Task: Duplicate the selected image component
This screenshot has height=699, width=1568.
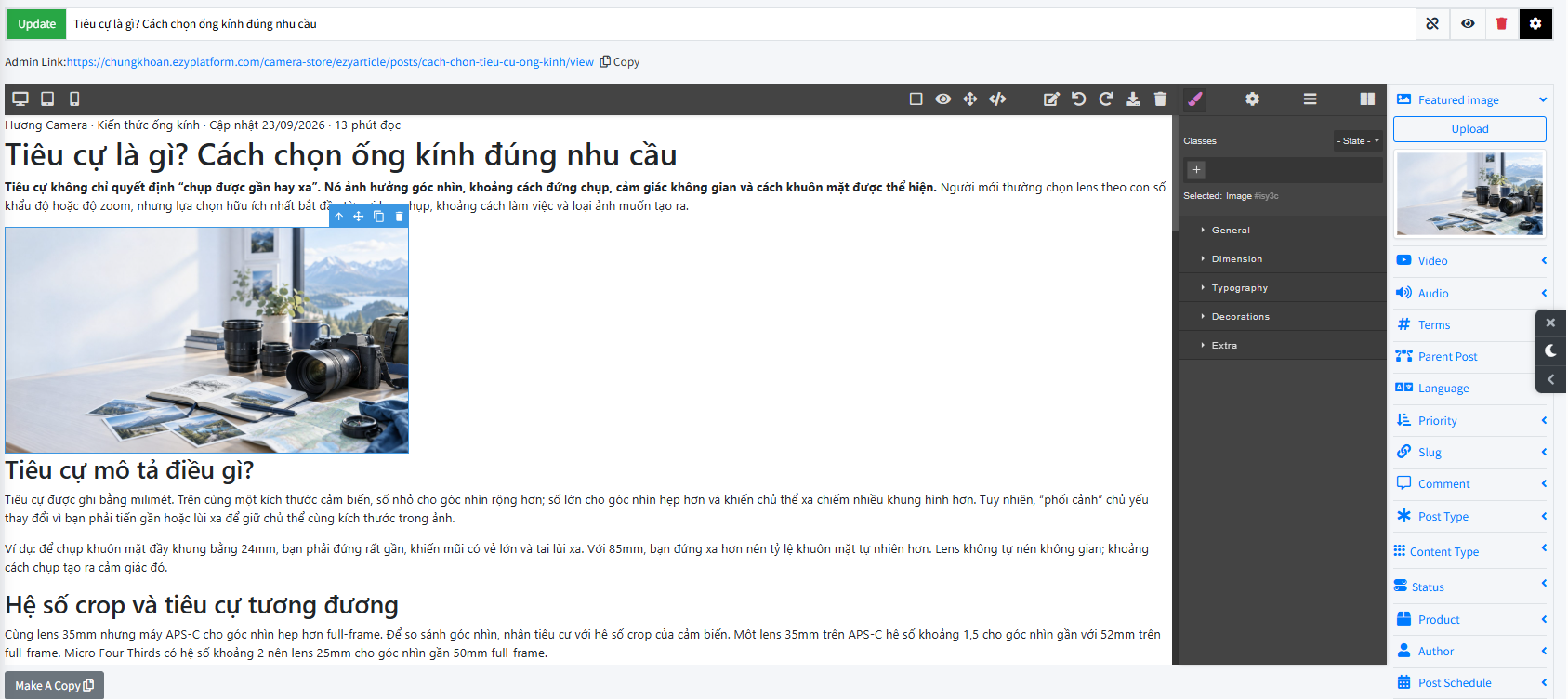Action: click(x=378, y=217)
